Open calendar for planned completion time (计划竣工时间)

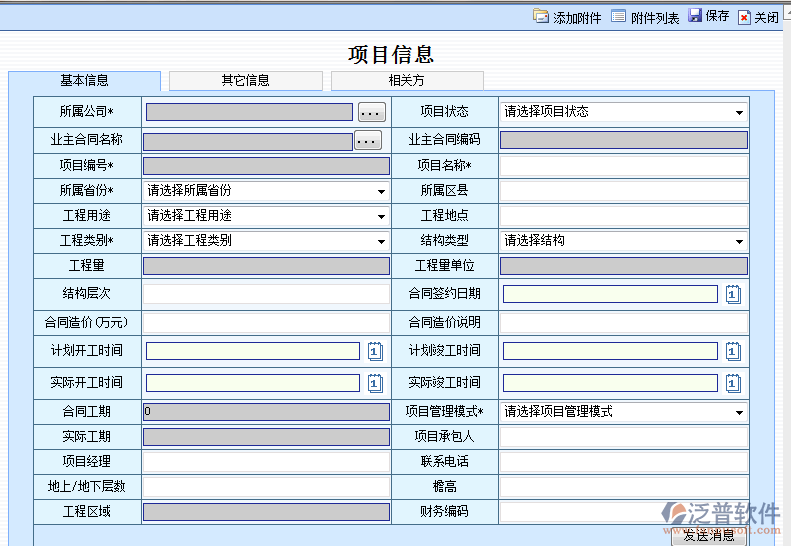coord(733,351)
